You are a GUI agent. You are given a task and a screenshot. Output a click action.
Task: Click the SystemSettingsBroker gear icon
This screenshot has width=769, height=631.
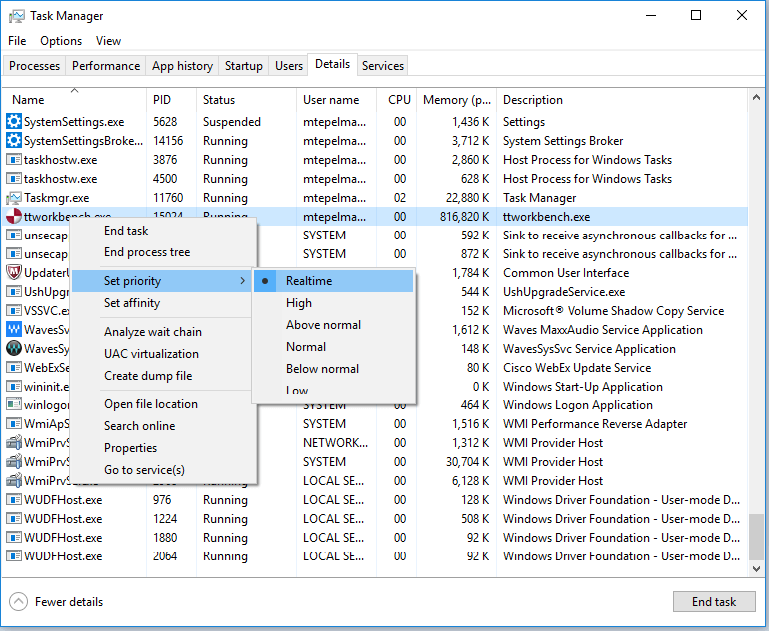[14, 141]
